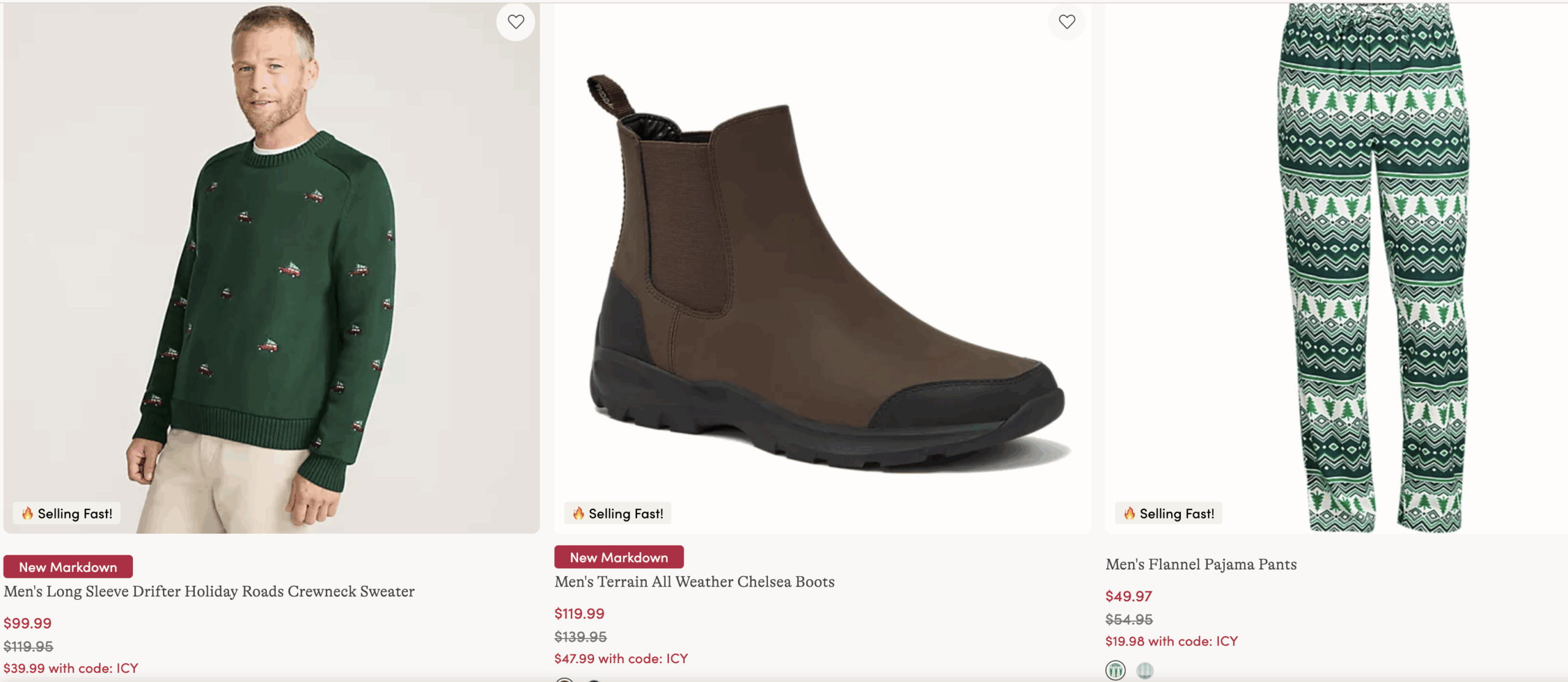Click the heart icon on the Chelsea Boots
1568x682 pixels.
[x=1067, y=21]
